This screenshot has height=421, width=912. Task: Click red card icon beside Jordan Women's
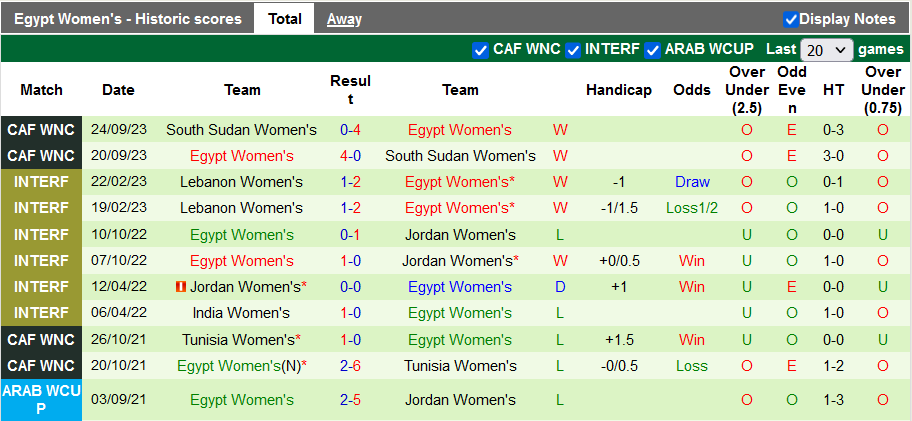click(181, 287)
